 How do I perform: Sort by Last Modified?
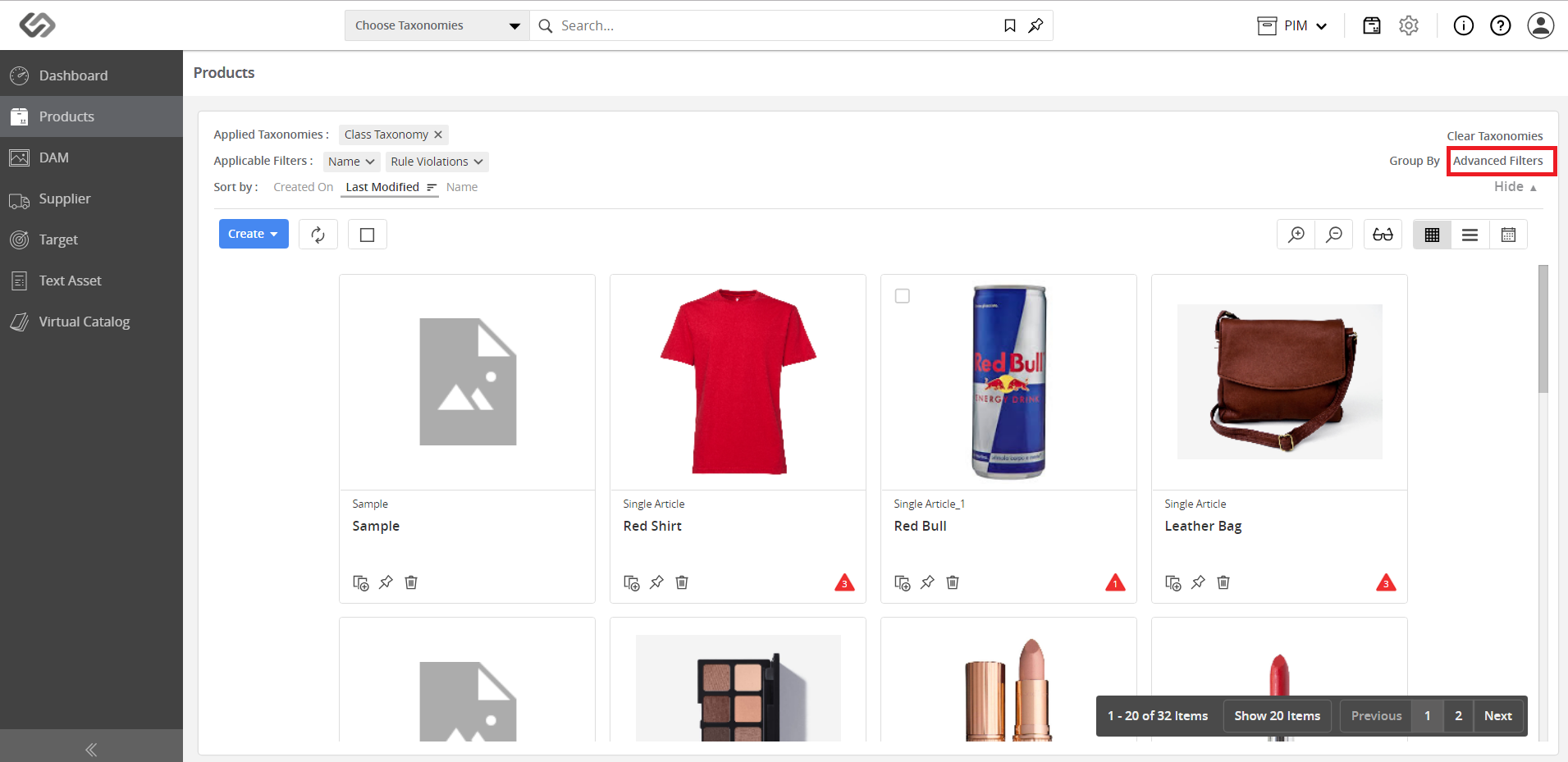[x=390, y=187]
